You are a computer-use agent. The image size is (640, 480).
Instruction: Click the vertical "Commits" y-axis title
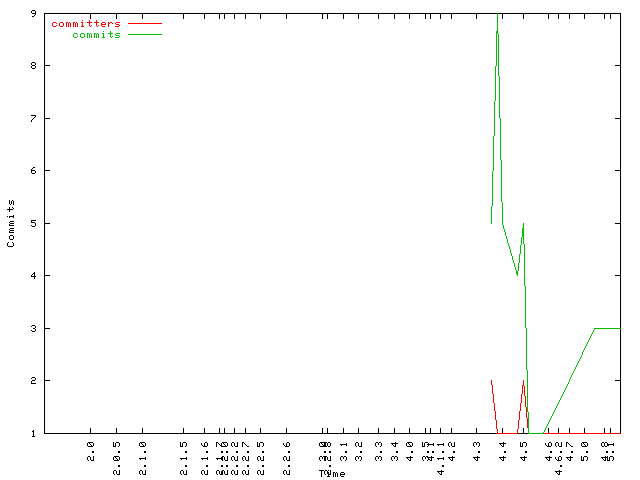[x=12, y=223]
